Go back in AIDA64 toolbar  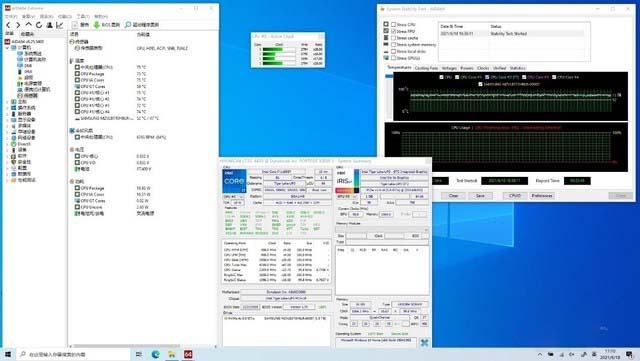[x=8, y=25]
